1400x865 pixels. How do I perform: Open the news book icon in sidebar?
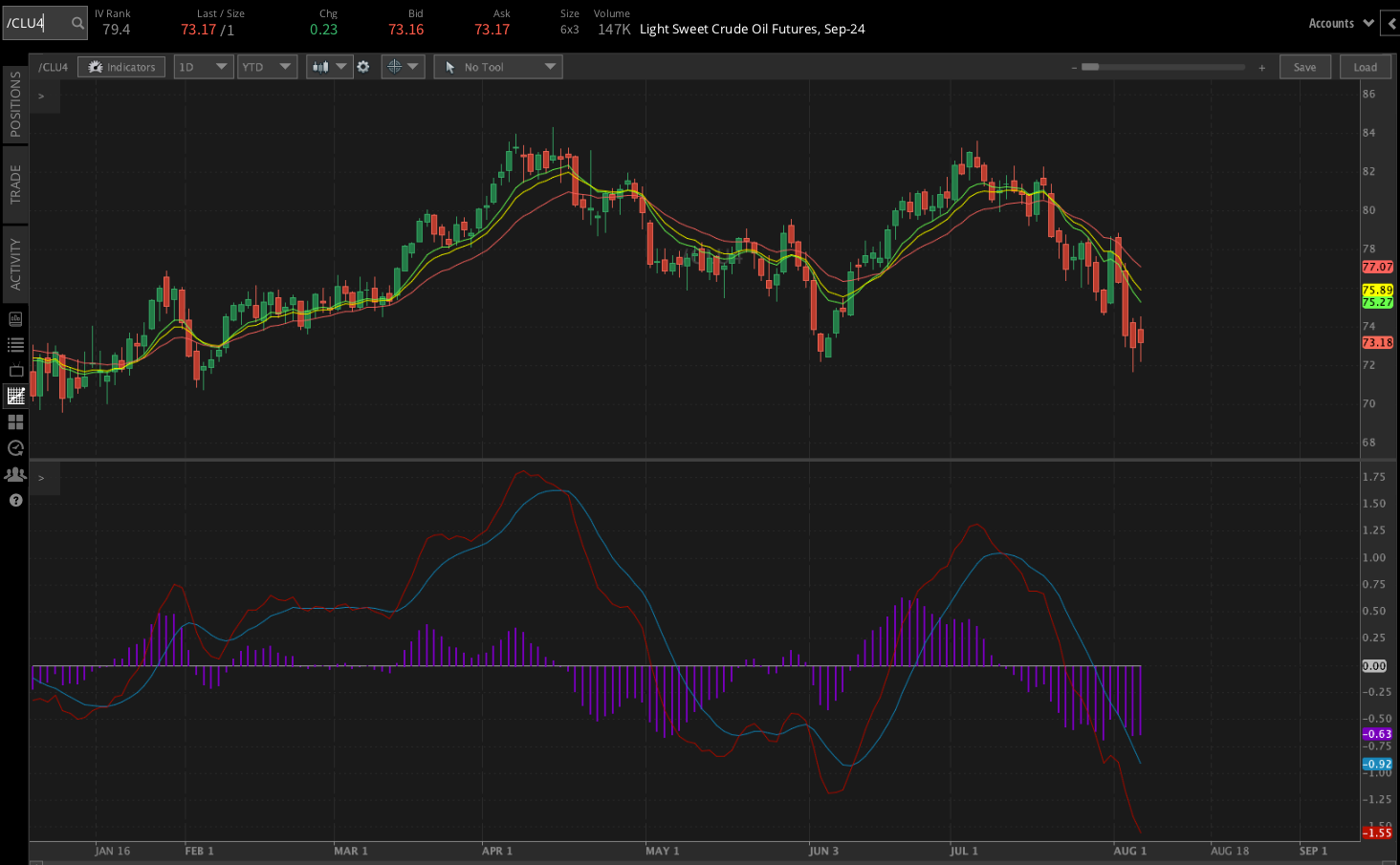[15, 318]
